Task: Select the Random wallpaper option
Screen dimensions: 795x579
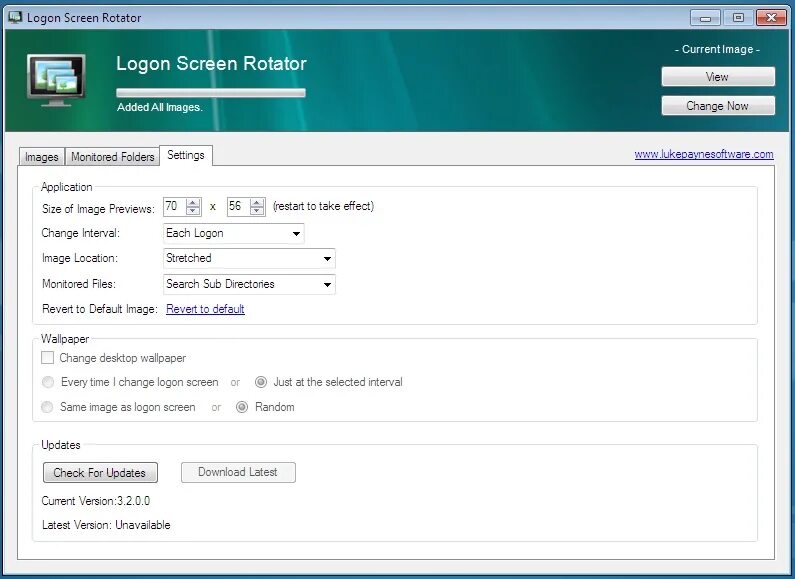Action: 242,407
